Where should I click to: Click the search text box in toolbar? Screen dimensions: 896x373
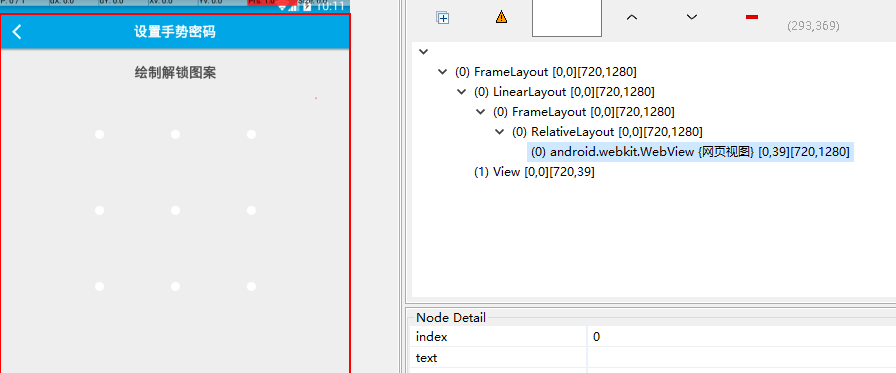coord(566,18)
